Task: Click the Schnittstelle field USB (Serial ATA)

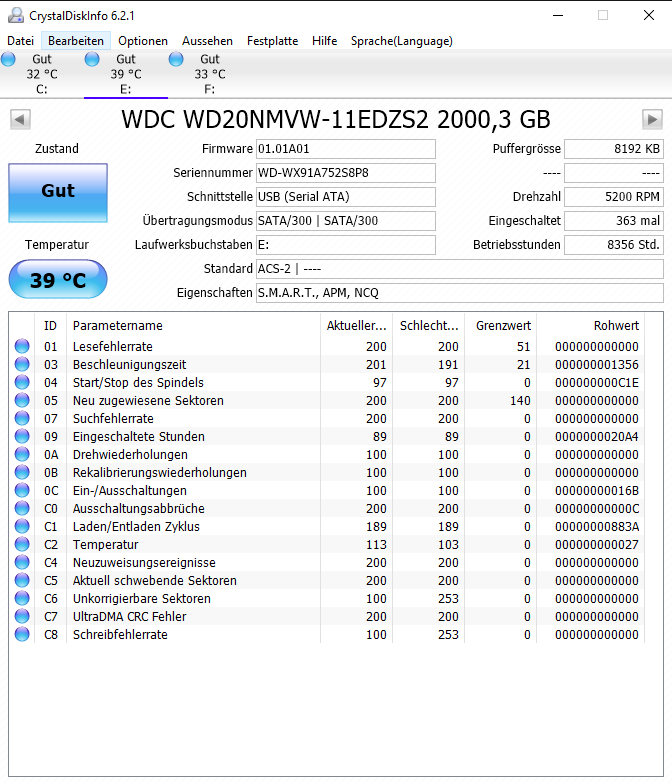Action: 345,197
